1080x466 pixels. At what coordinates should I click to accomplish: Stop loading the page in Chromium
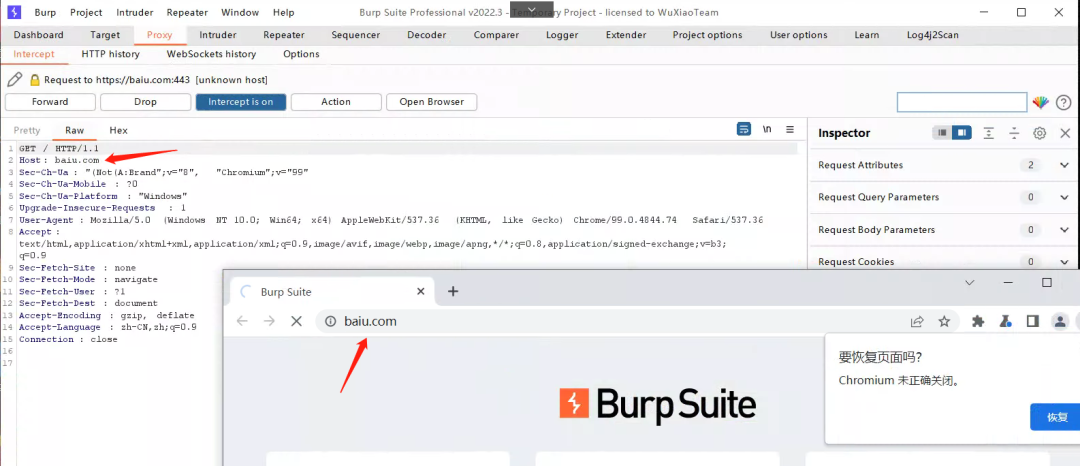296,321
